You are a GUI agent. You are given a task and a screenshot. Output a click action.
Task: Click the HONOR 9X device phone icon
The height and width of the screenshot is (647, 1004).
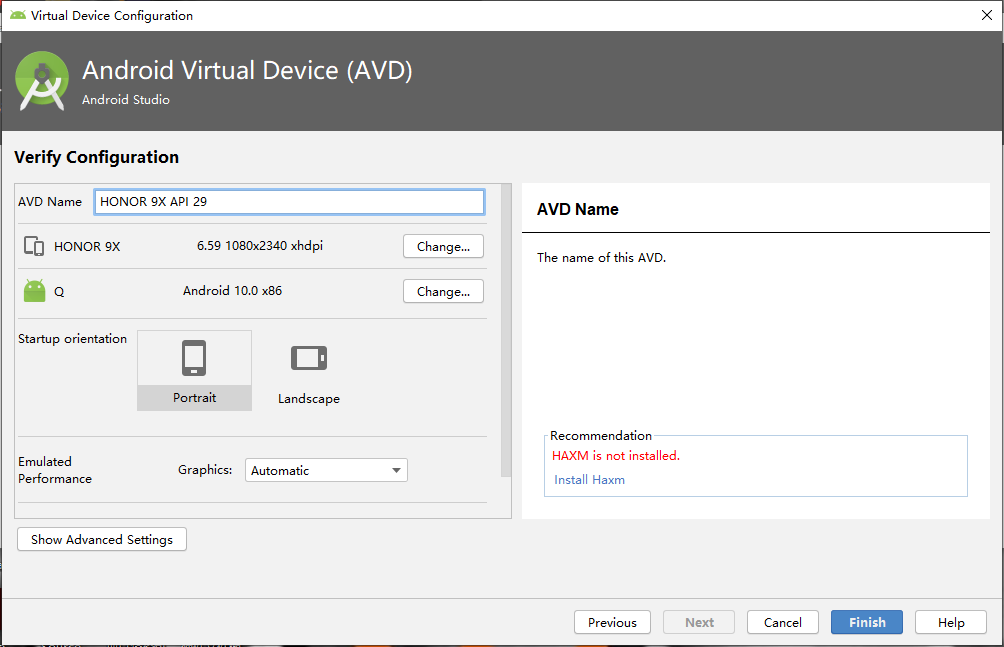click(x=34, y=246)
